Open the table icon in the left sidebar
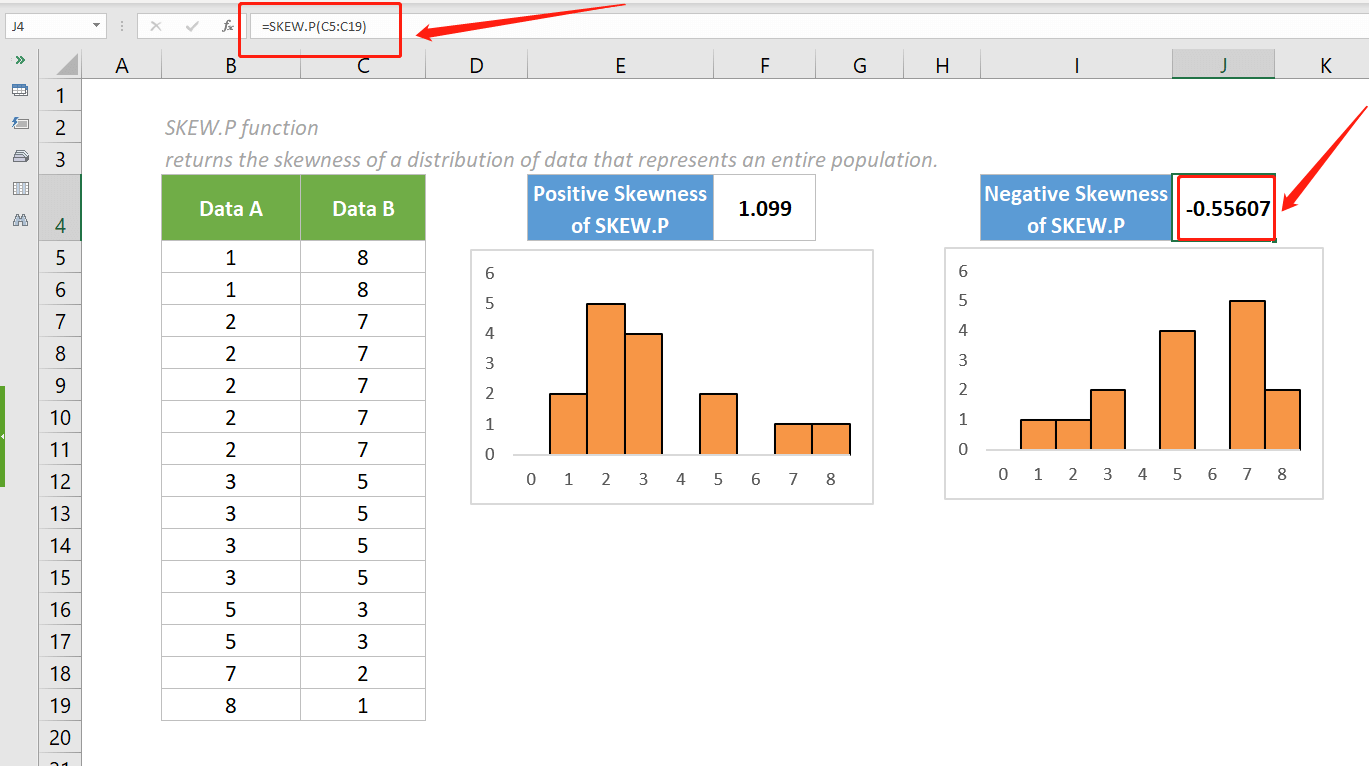 (x=21, y=89)
